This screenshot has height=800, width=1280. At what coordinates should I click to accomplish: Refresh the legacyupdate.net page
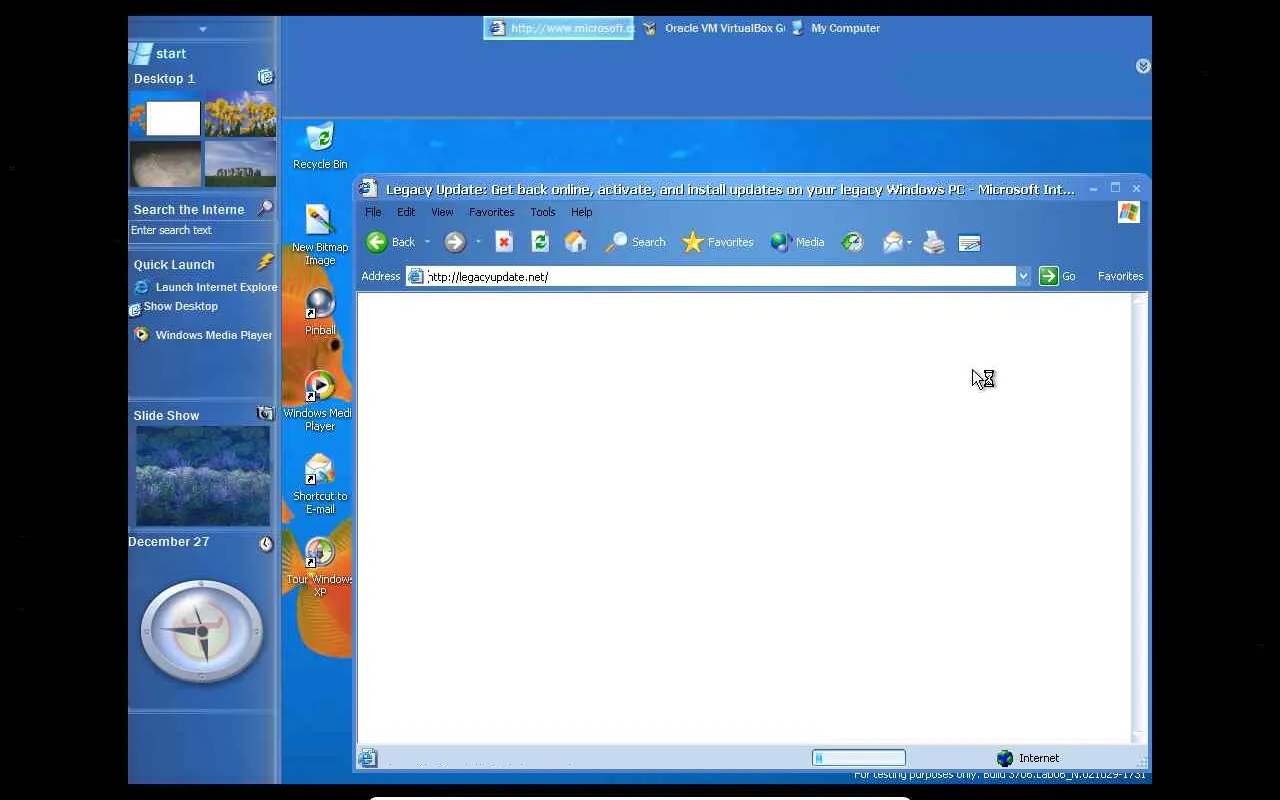(x=540, y=242)
